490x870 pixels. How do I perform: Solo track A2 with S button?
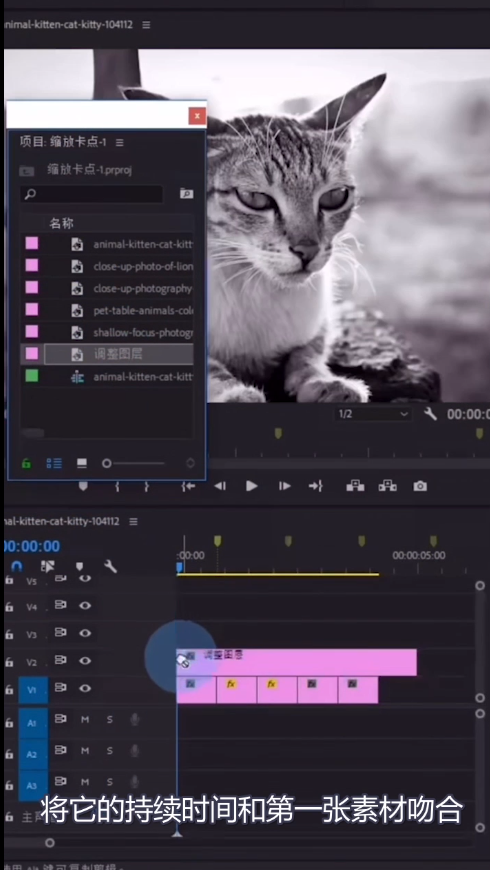109,751
